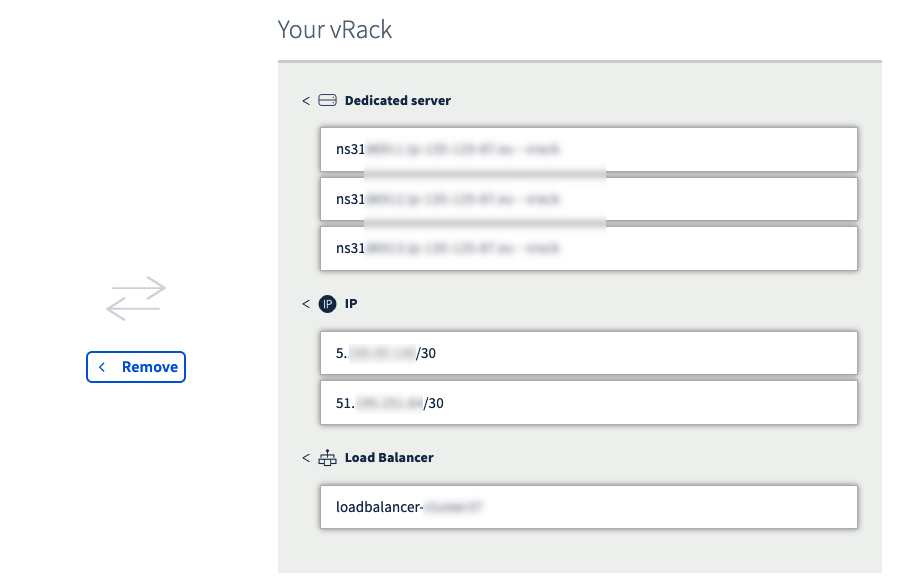This screenshot has height=588, width=900.
Task: Select the third ns31 server entry
Action: (x=588, y=248)
